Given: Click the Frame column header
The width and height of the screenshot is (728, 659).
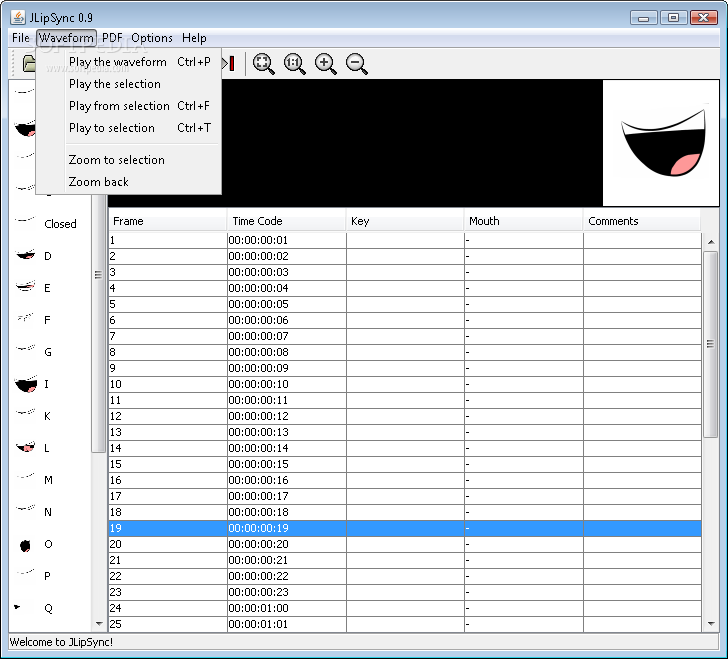Looking at the screenshot, I should coord(168,221).
